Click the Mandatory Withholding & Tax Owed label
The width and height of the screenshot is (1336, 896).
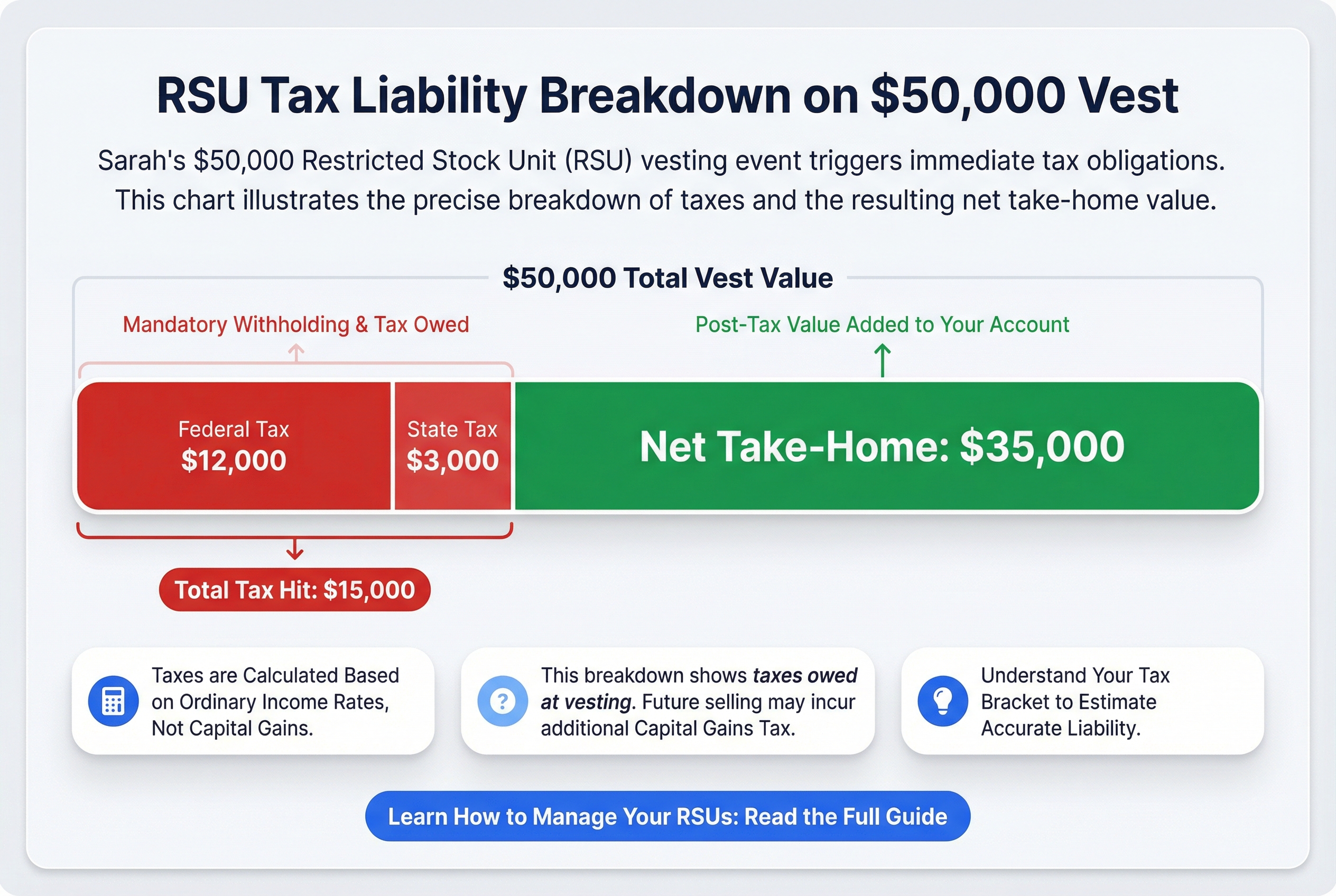(x=295, y=324)
